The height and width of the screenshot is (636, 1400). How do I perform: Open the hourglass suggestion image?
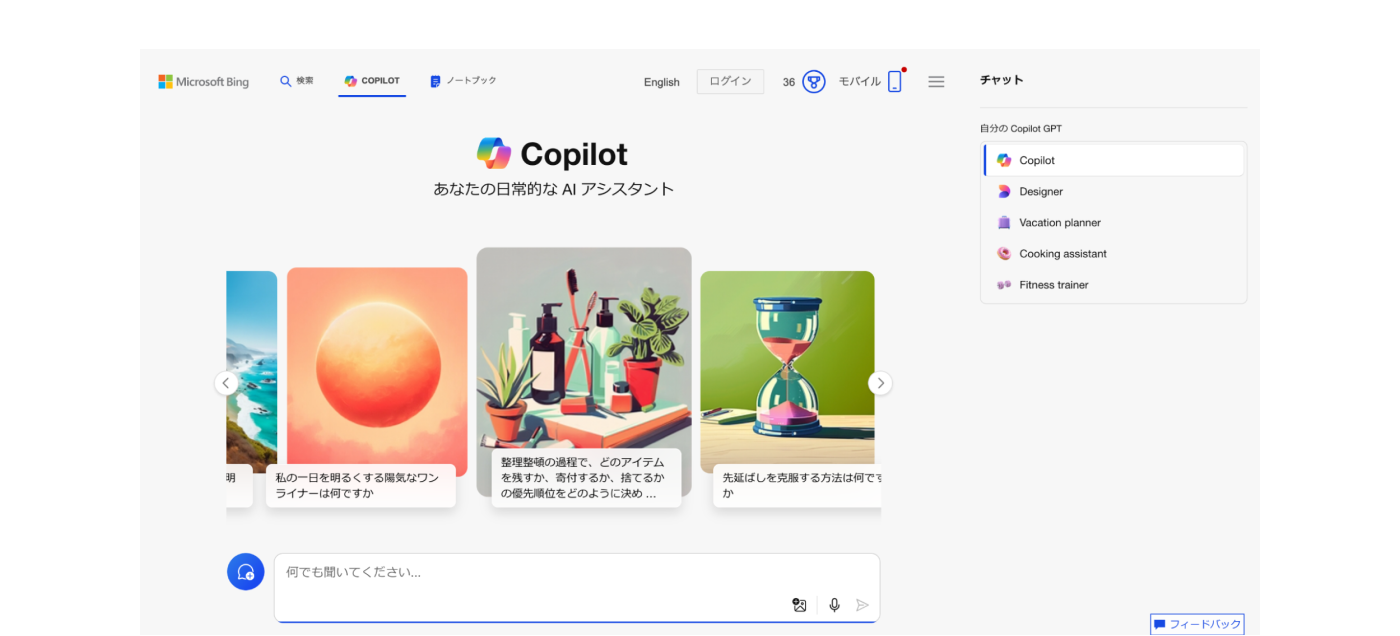tap(787, 367)
